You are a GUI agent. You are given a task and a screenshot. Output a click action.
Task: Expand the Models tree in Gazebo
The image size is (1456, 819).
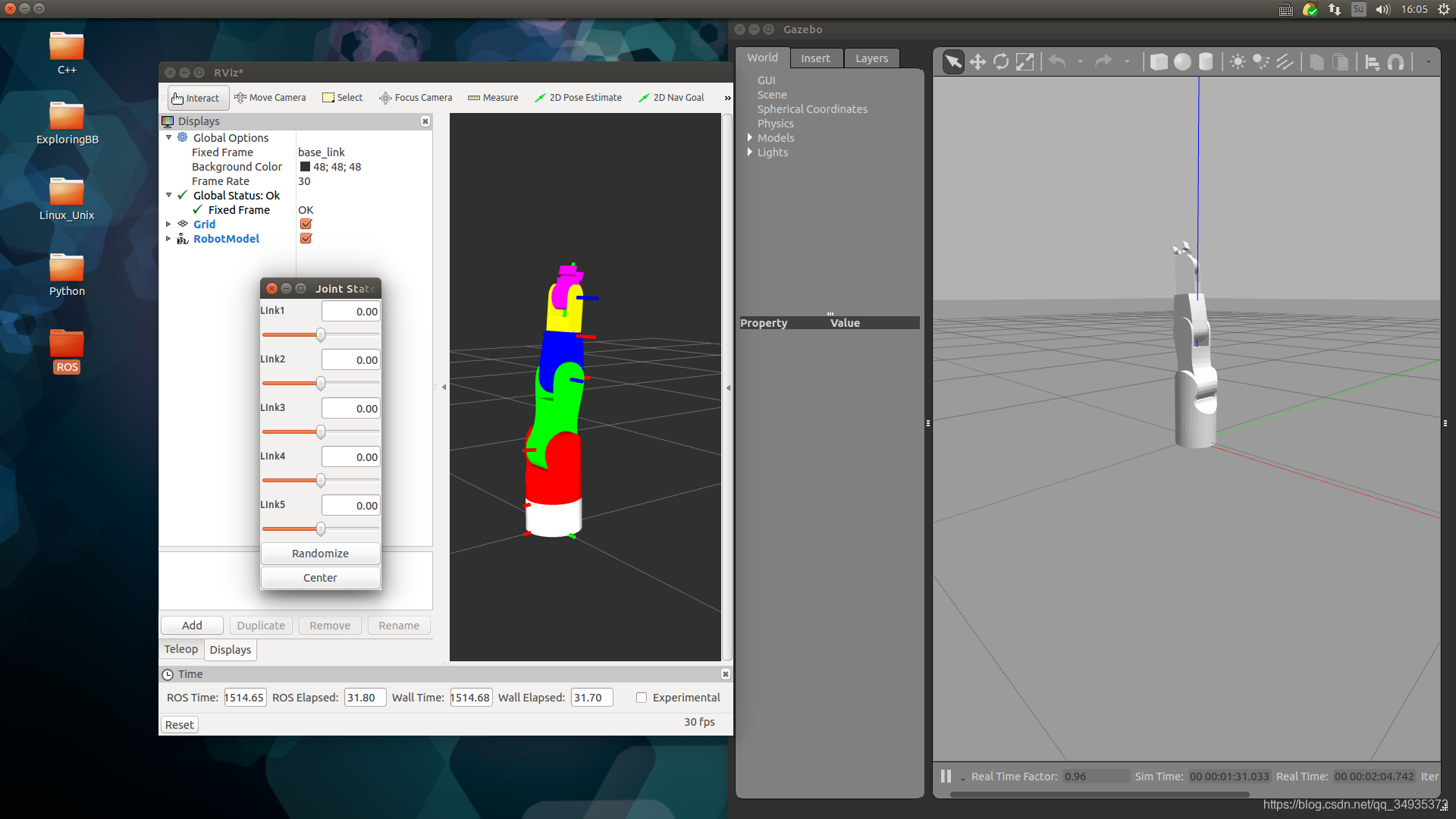pos(750,138)
